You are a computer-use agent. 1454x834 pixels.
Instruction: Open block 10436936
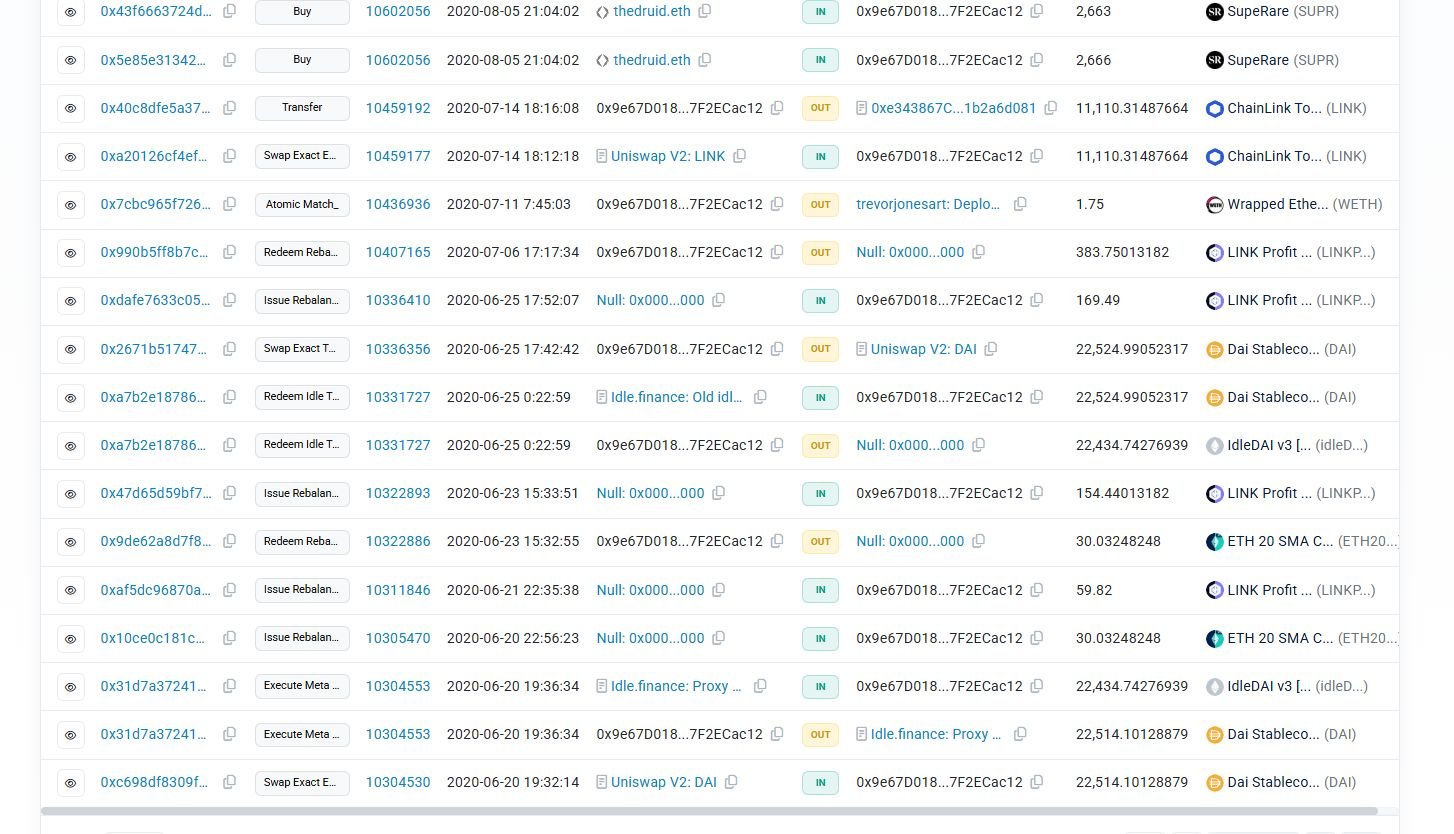pos(398,204)
